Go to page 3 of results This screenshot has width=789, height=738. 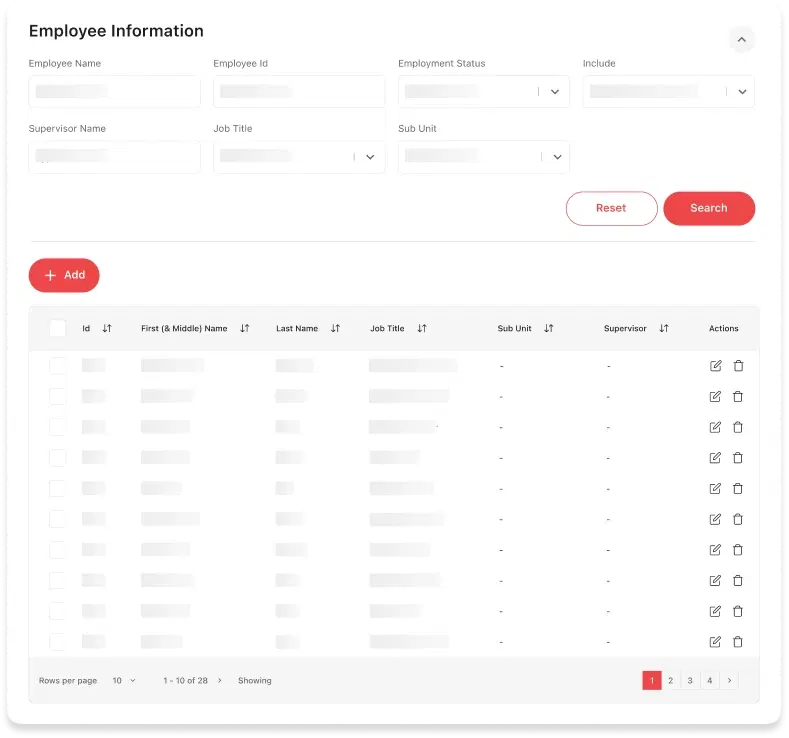coord(690,681)
